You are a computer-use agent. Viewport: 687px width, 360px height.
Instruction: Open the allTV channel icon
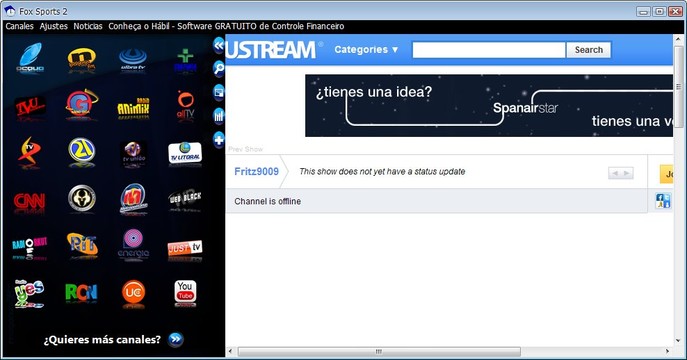(186, 106)
